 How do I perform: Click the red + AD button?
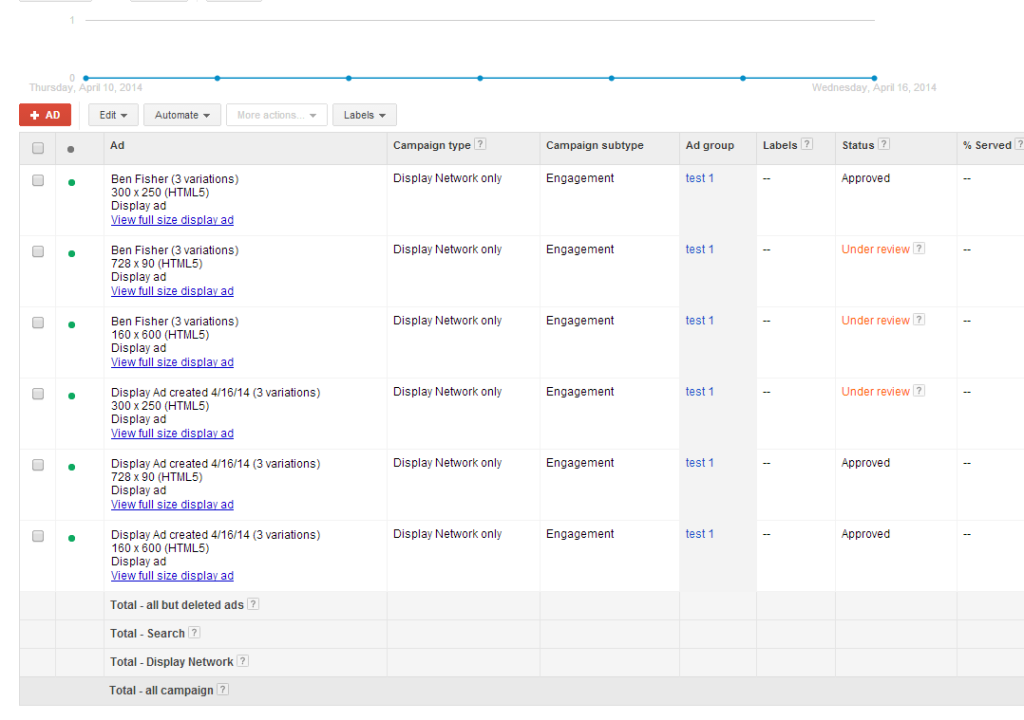(45, 115)
